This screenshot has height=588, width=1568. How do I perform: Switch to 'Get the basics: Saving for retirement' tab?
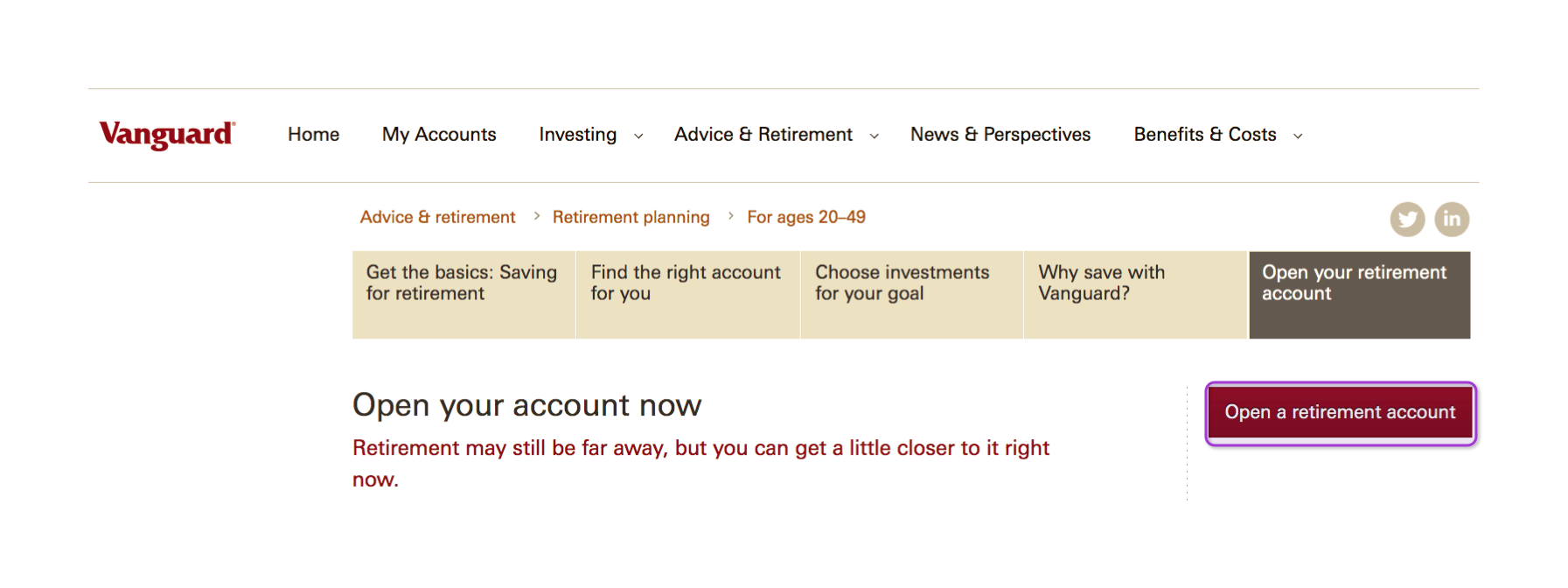click(462, 293)
